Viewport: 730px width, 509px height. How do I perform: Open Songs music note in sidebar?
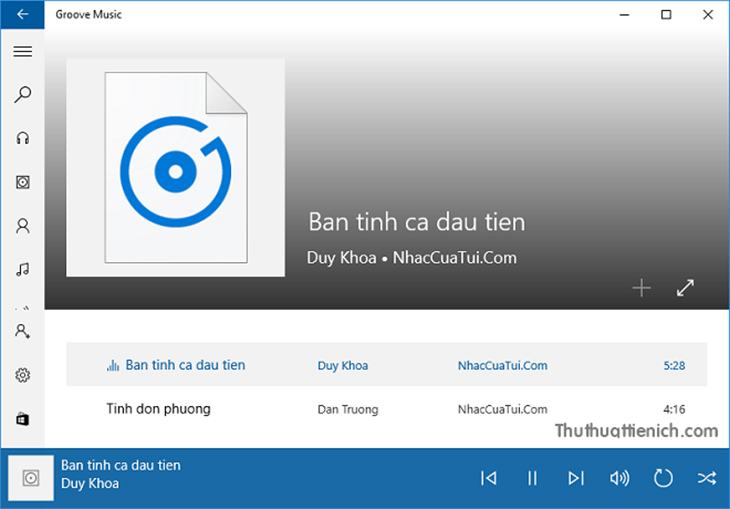[x=22, y=270]
